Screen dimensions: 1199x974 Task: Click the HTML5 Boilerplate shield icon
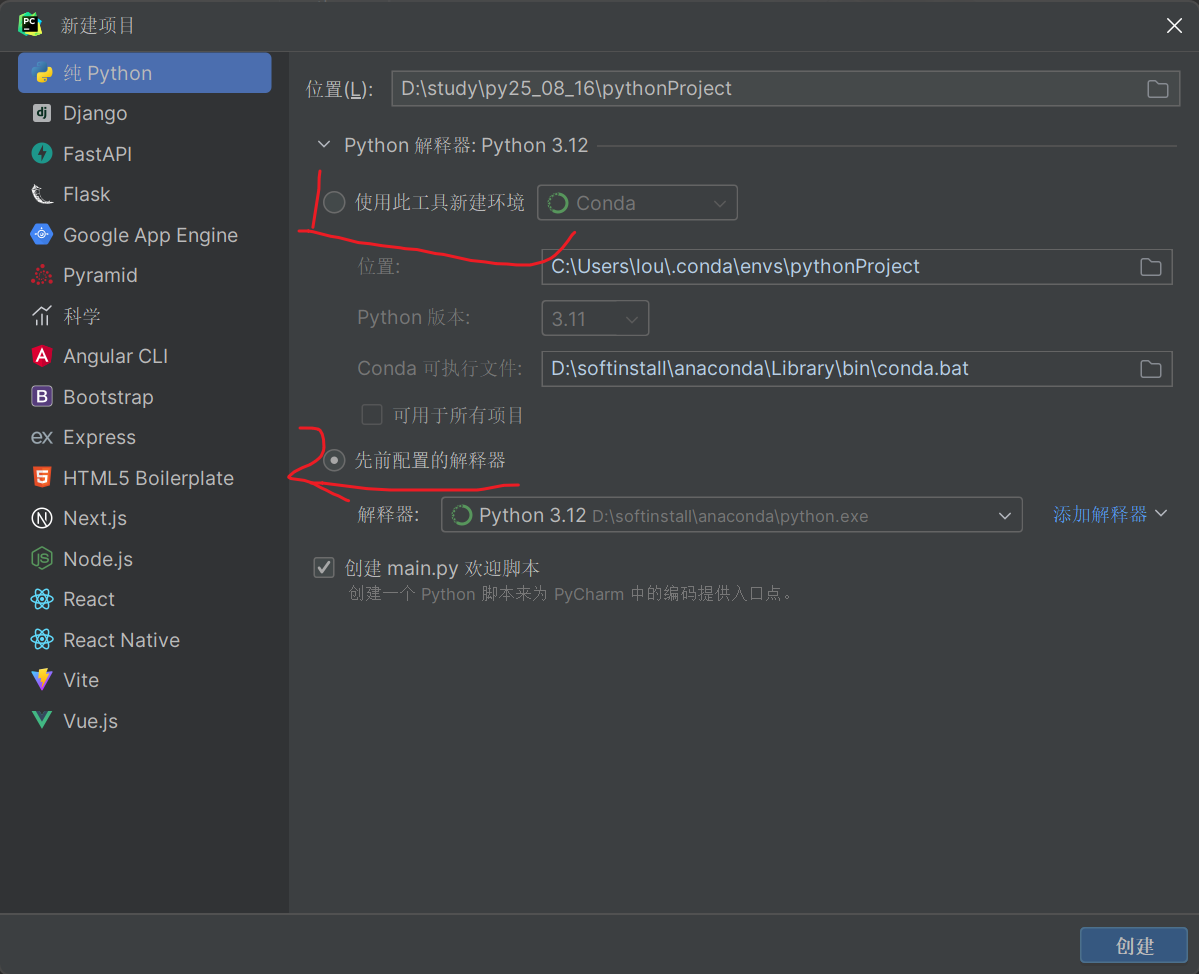[x=42, y=478]
